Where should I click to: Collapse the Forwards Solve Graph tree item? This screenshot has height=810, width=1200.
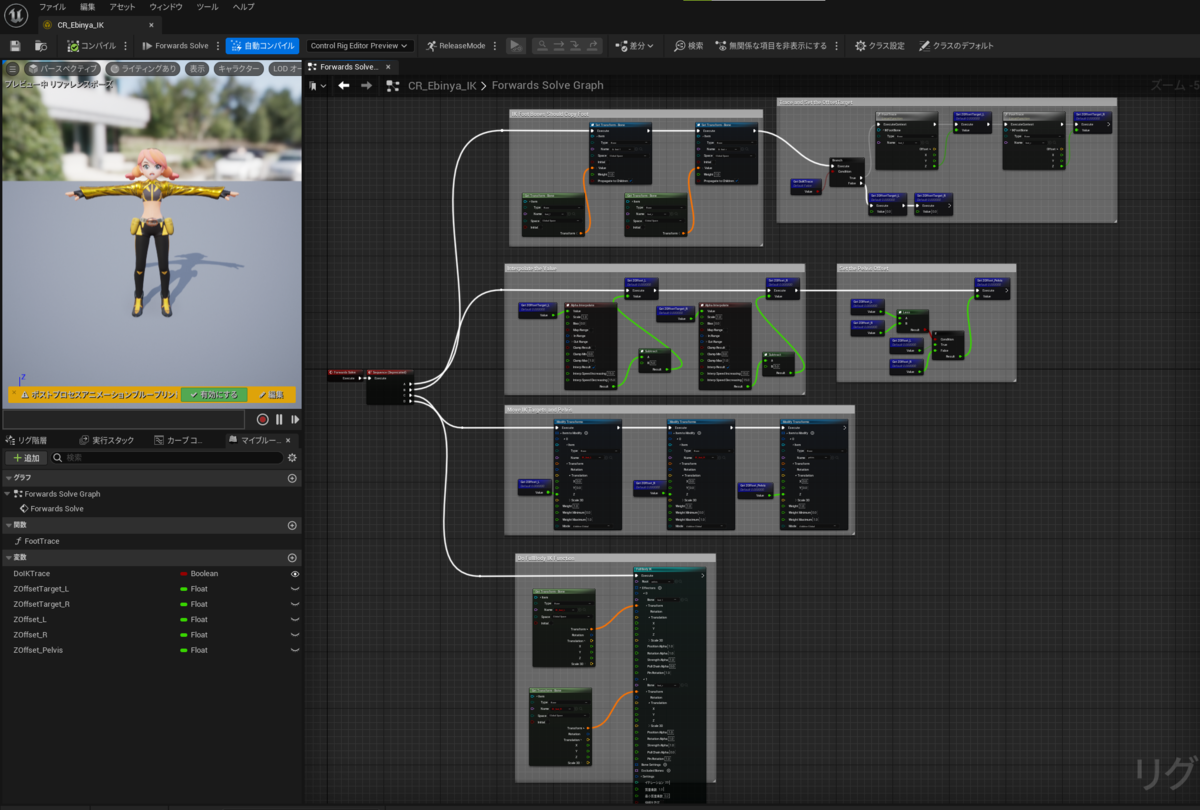8,494
